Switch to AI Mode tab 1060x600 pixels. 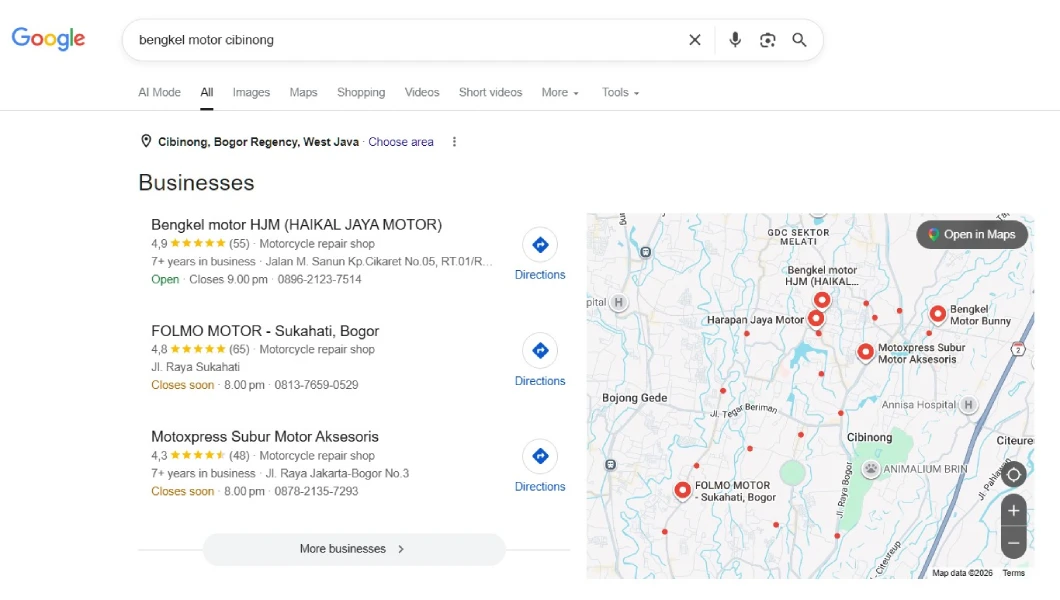click(x=160, y=93)
